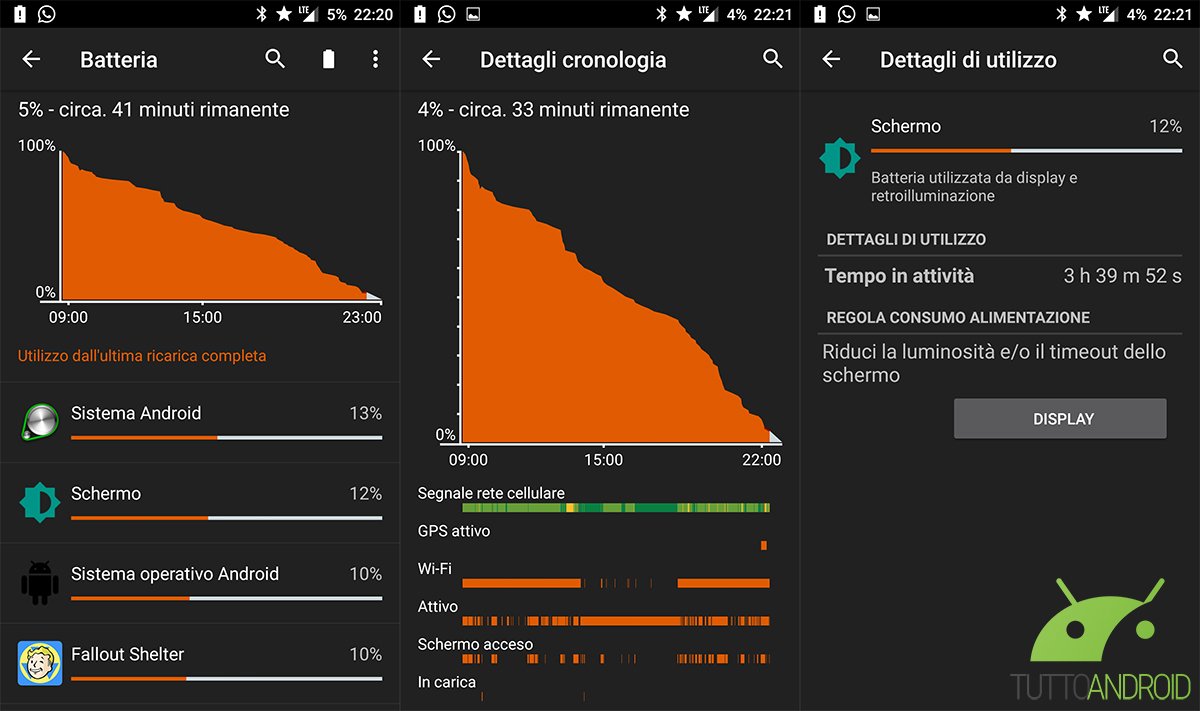Open search on the Batteria screen
Viewport: 1200px width, 711px height.
pyautogui.click(x=275, y=59)
